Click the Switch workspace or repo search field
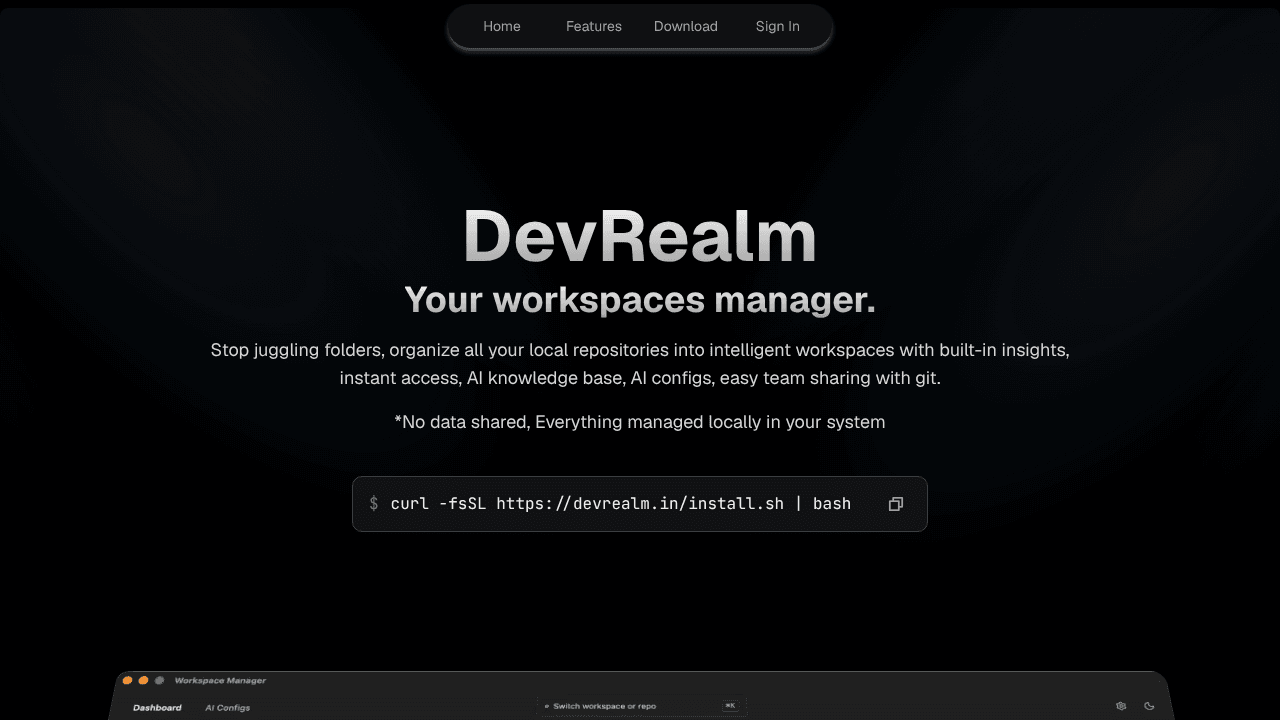This screenshot has width=1280, height=720. tap(642, 706)
